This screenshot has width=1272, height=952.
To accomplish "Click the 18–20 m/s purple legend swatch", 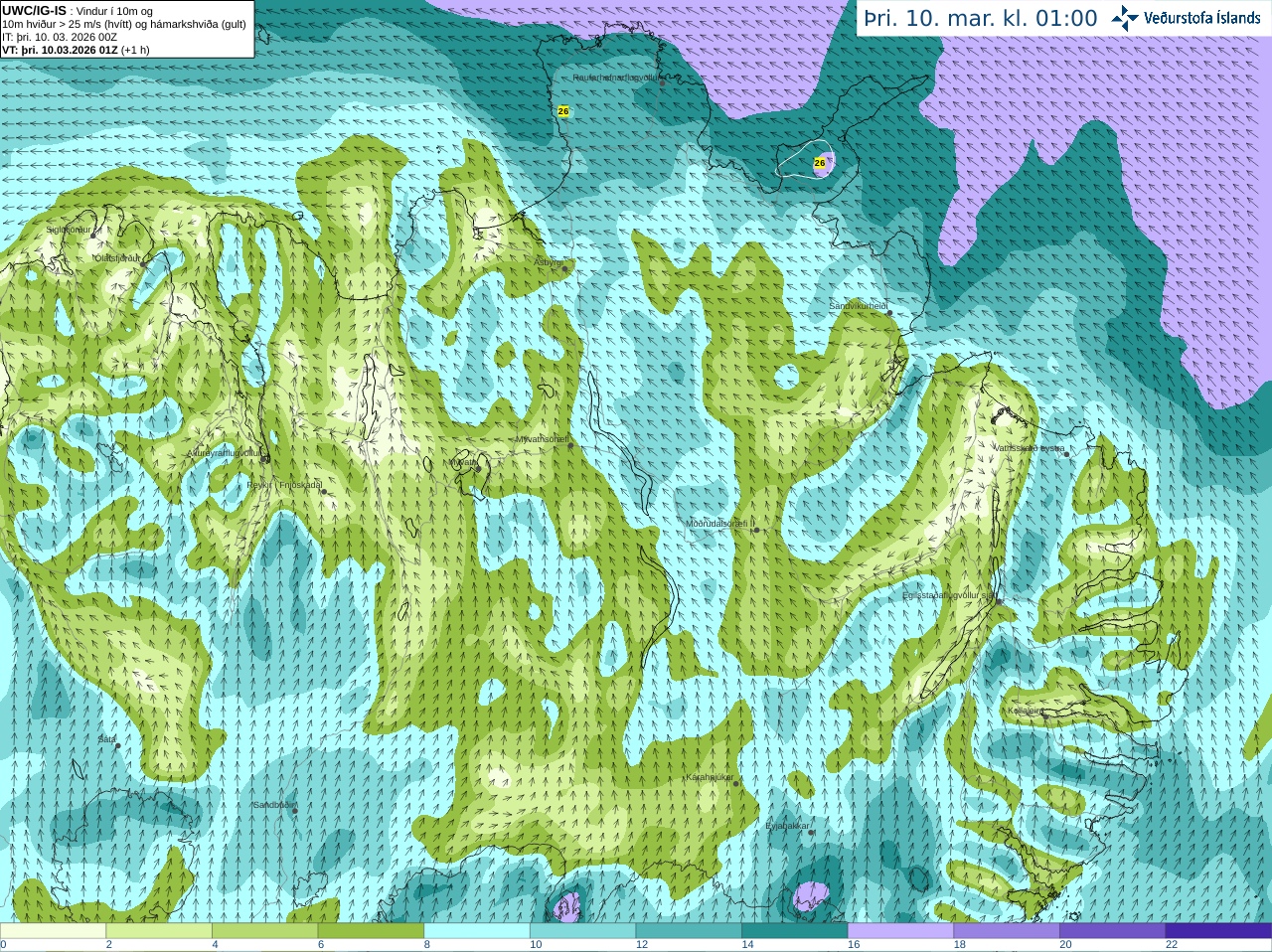I will tap(1007, 931).
